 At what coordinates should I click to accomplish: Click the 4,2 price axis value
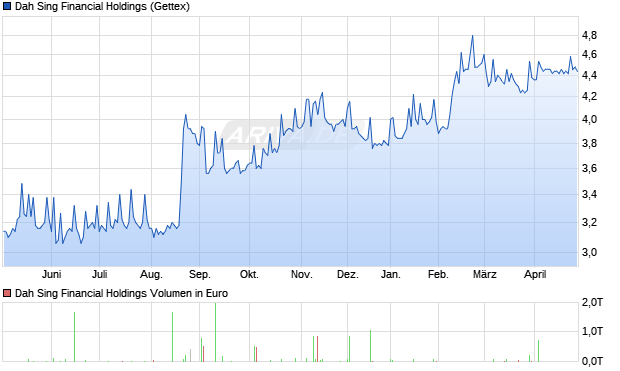tap(590, 97)
